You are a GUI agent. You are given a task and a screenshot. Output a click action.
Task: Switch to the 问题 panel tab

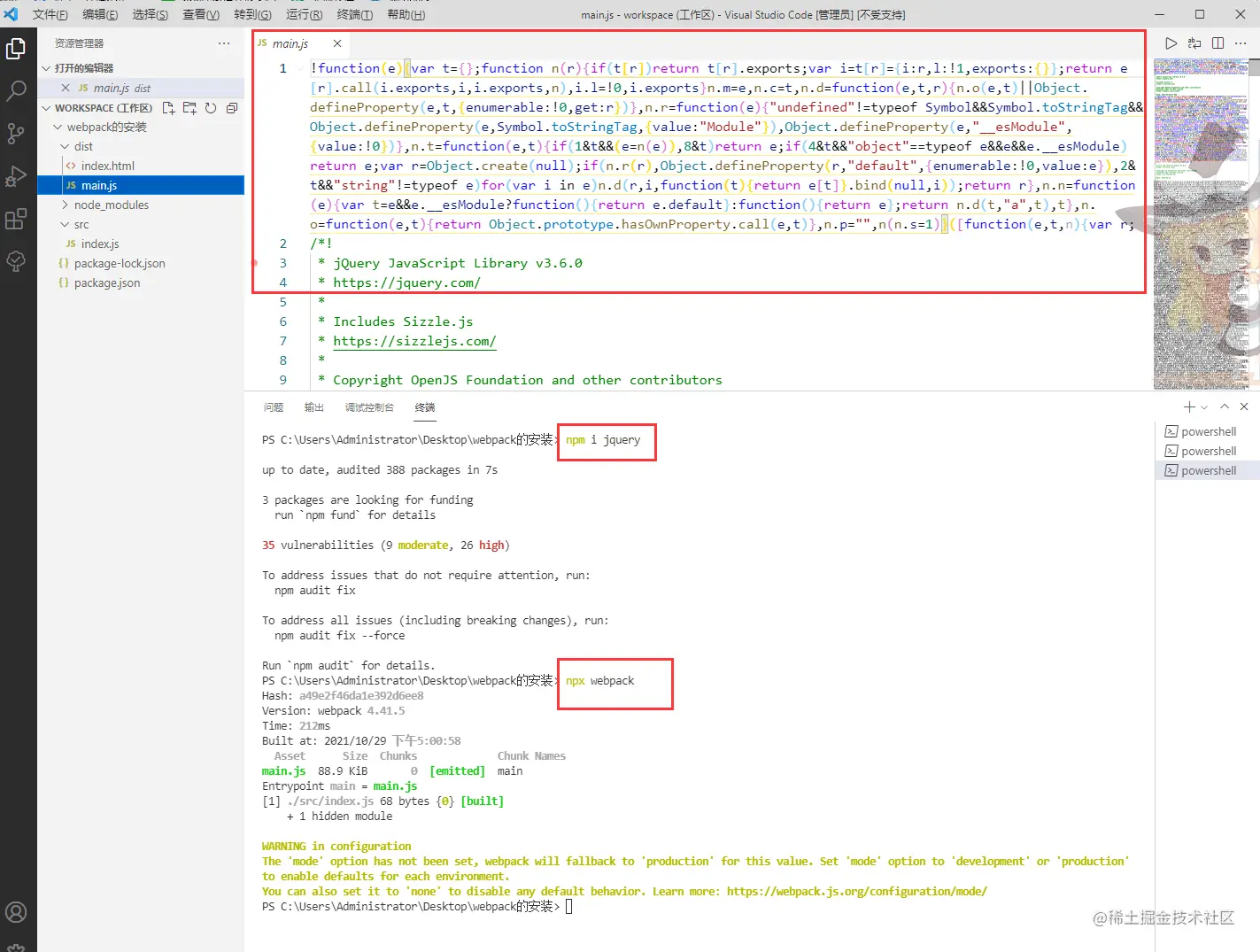(x=274, y=407)
